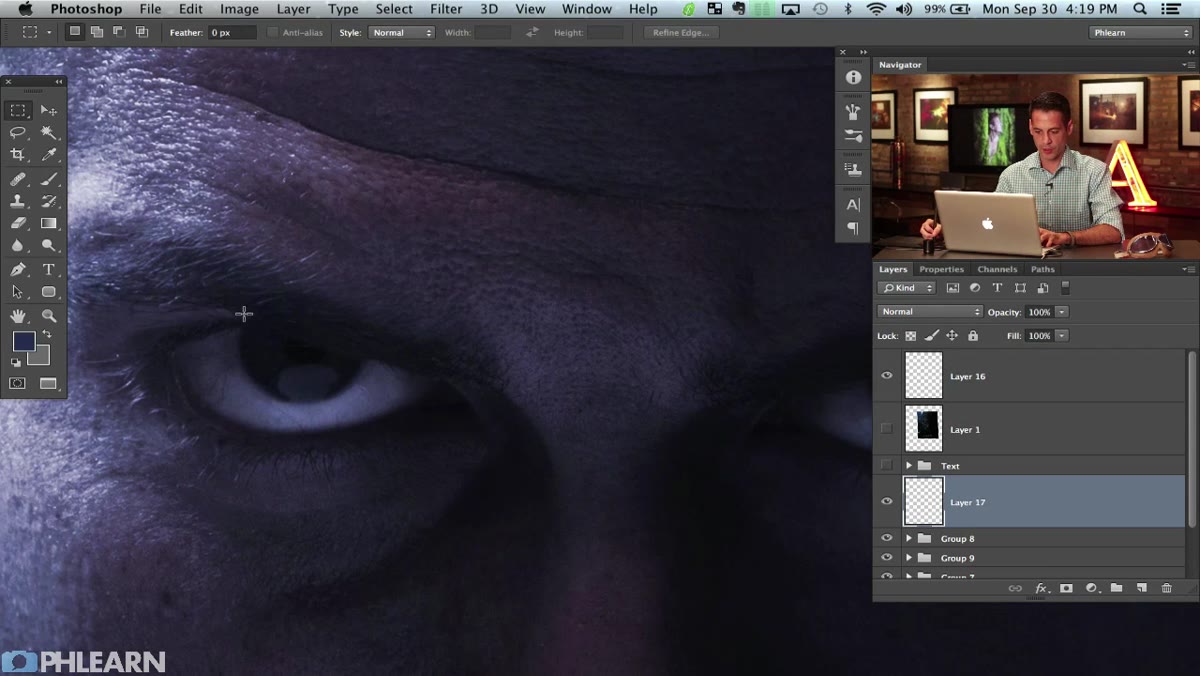The width and height of the screenshot is (1200, 676).
Task: Switch to the Properties tab
Action: pos(941,269)
